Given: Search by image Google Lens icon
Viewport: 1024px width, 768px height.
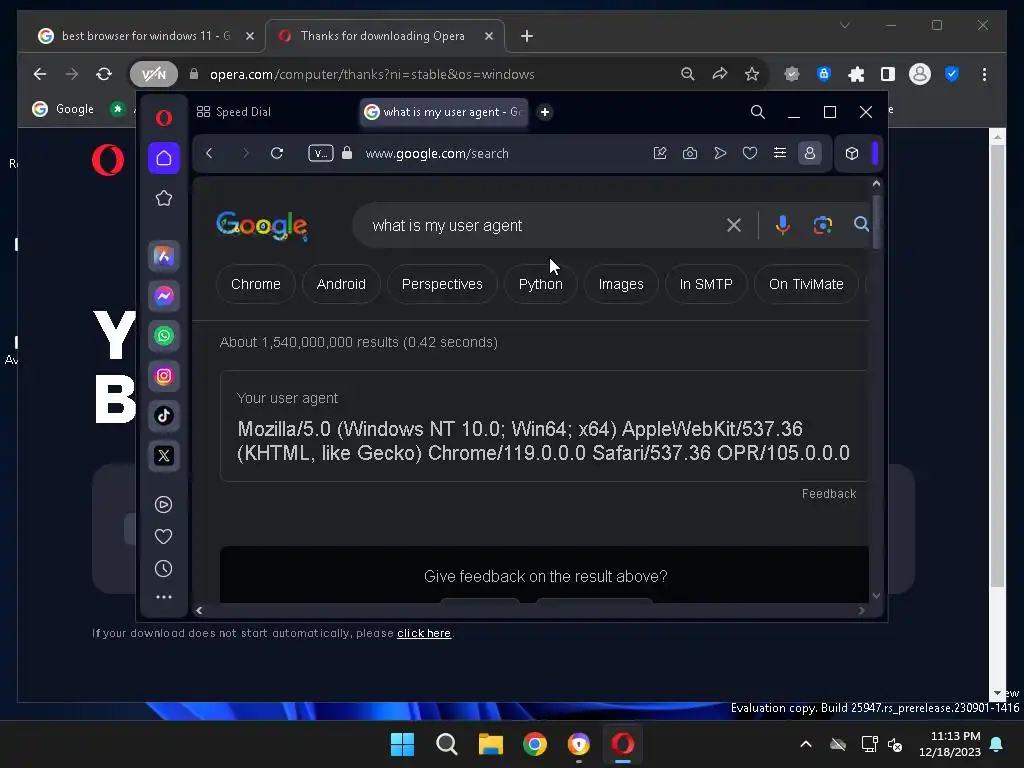Looking at the screenshot, I should [x=822, y=225].
